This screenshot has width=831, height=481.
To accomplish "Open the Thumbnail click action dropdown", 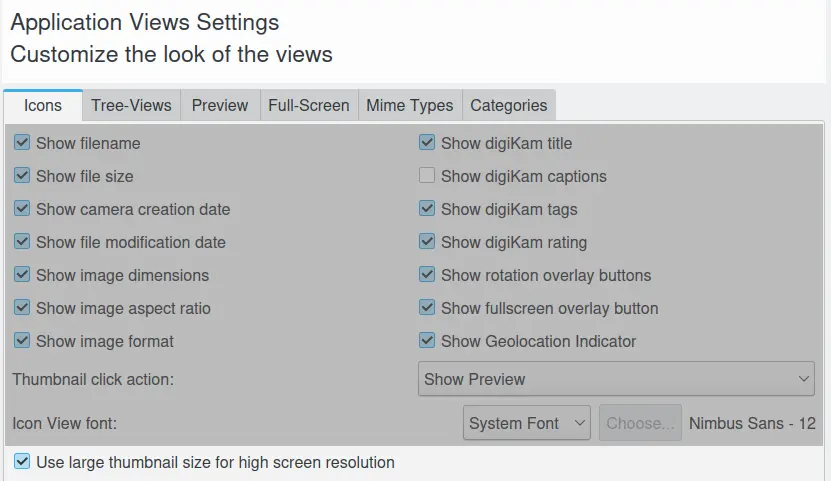I will coord(616,379).
